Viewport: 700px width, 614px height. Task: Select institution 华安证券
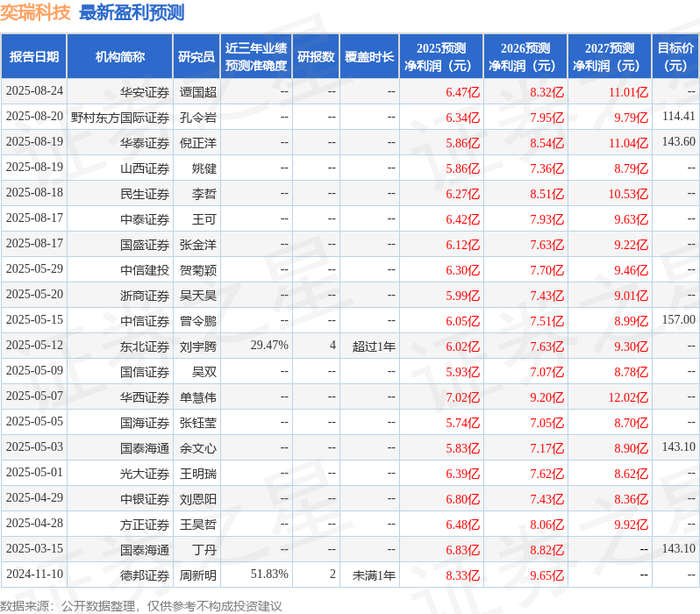pyautogui.click(x=145, y=92)
